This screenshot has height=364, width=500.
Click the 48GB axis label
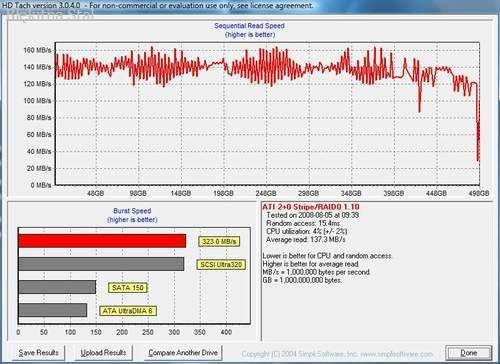[96, 193]
